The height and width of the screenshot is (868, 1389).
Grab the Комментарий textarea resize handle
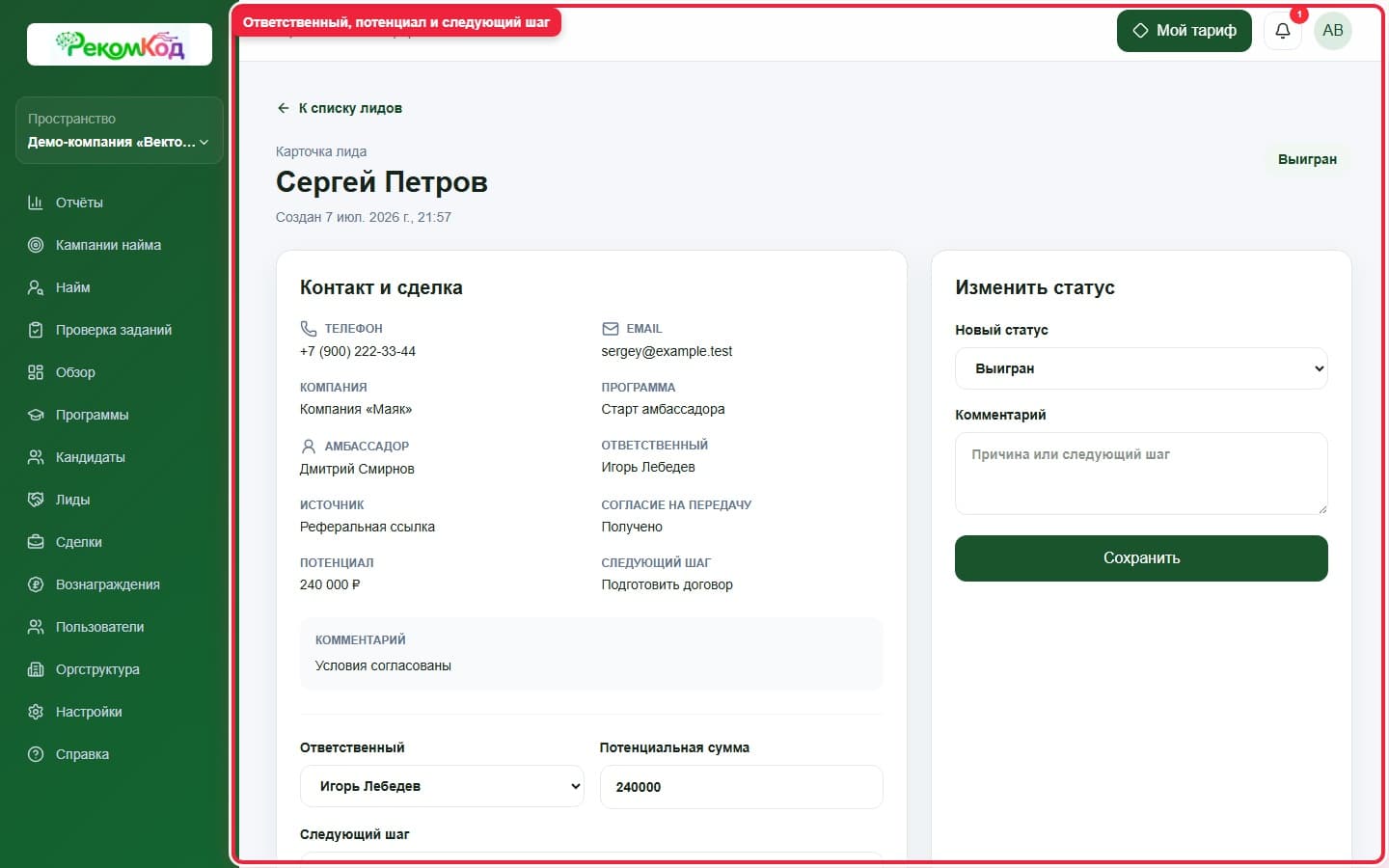pos(1321,508)
